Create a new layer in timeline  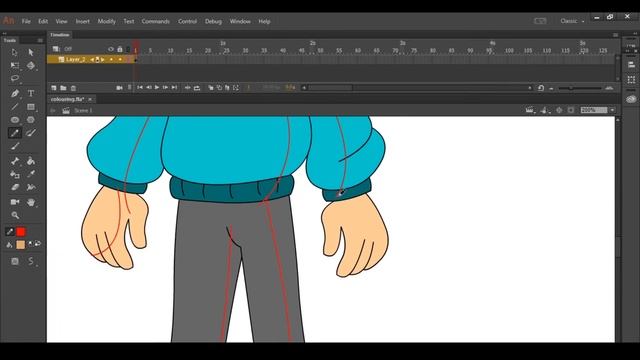(54, 88)
